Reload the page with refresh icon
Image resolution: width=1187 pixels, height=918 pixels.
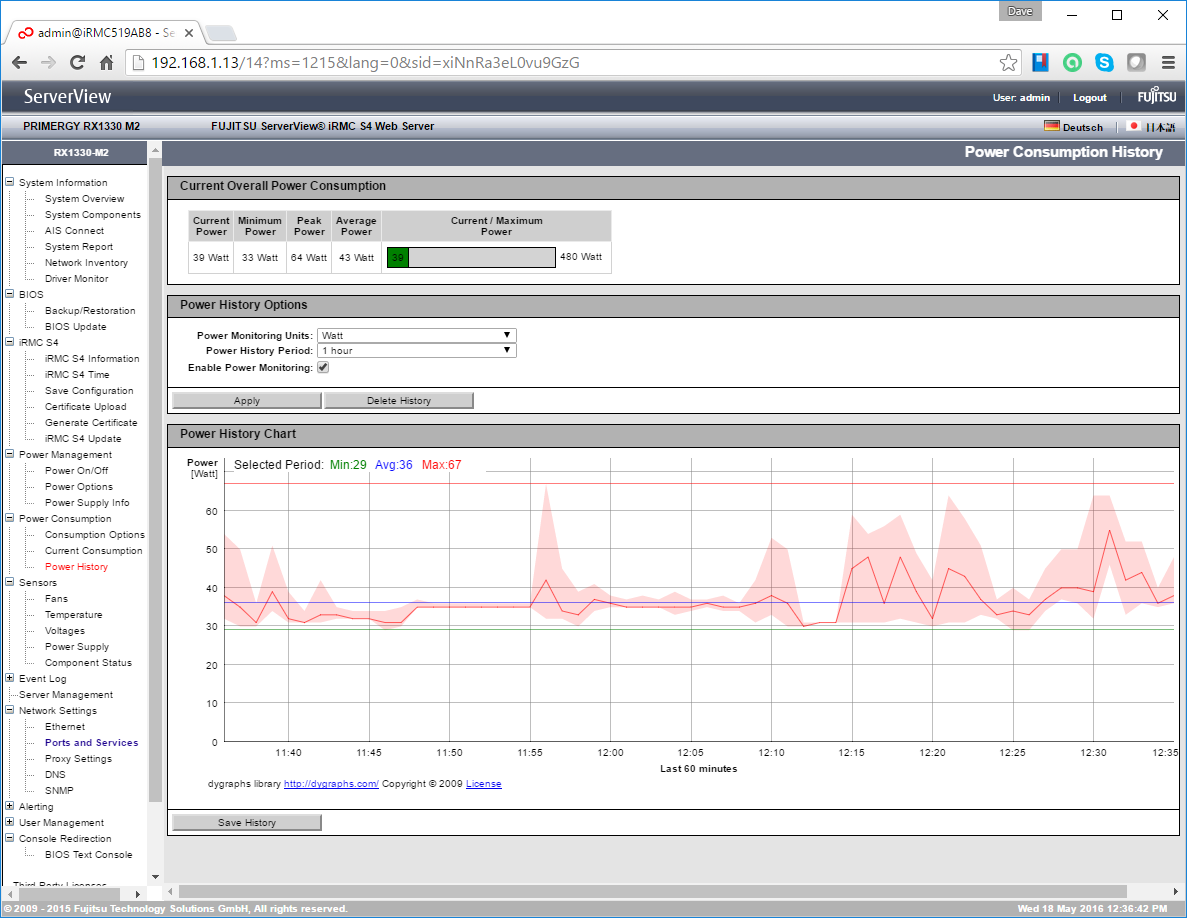click(77, 63)
